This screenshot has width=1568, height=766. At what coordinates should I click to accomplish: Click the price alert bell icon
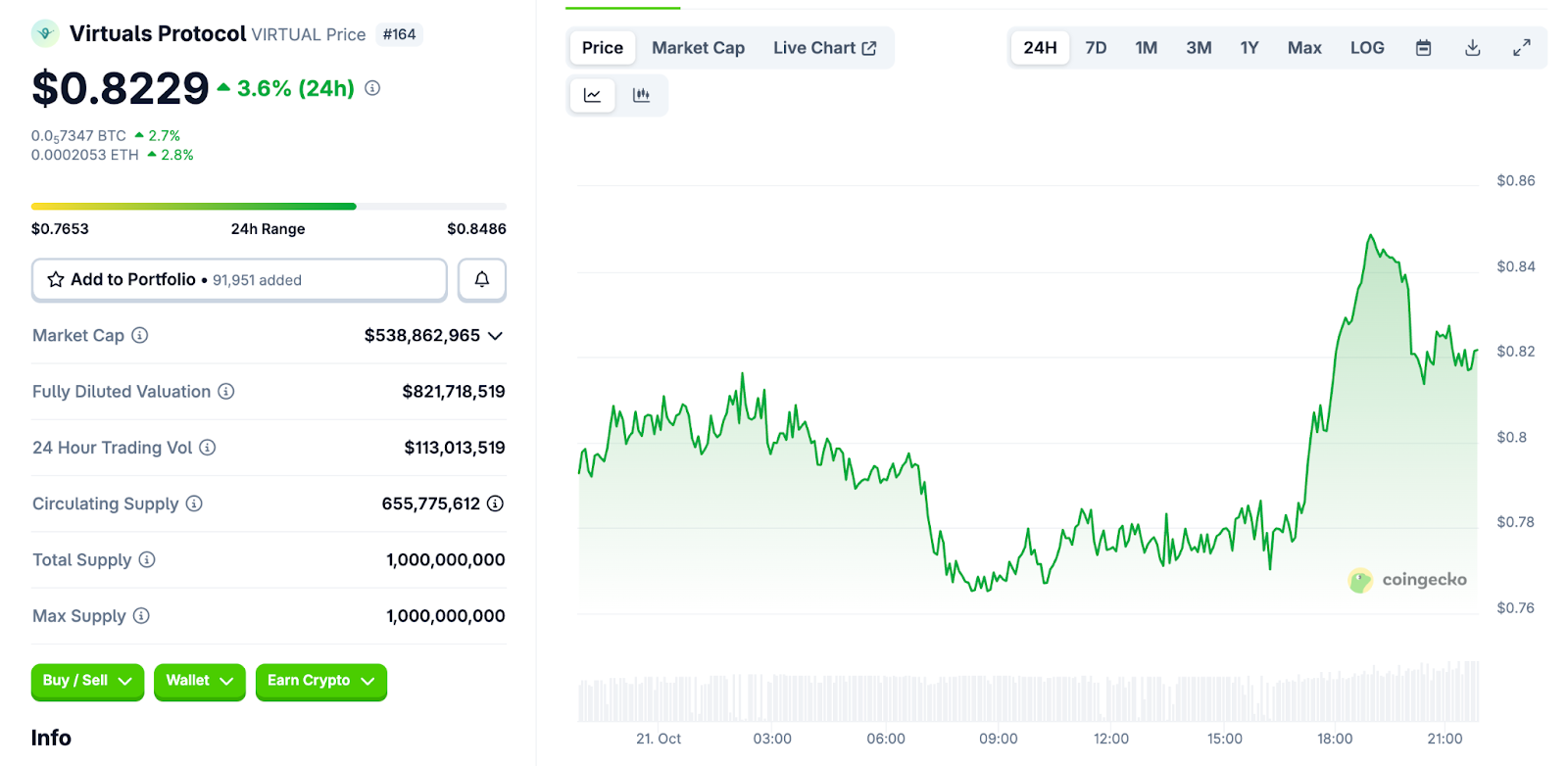tap(481, 280)
